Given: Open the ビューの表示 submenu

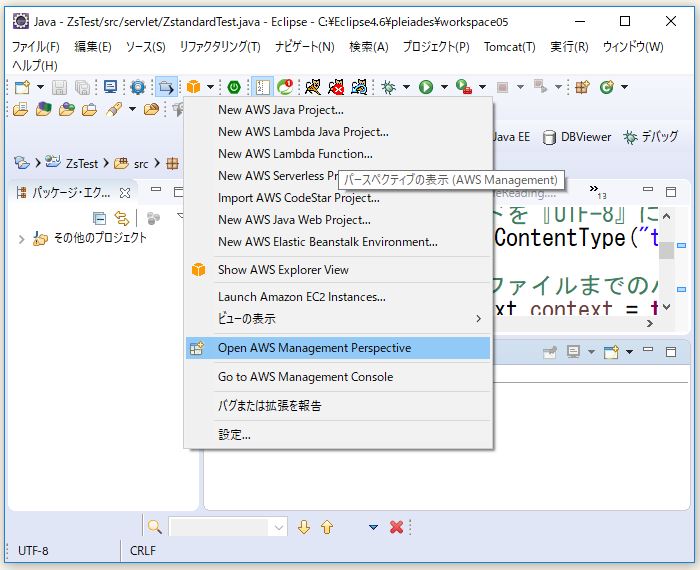Looking at the screenshot, I should click(338, 319).
